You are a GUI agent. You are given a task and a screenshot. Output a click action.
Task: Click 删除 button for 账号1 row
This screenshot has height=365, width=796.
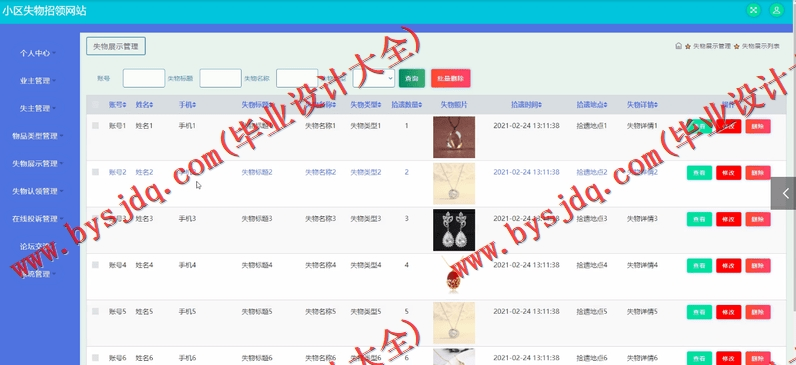click(x=758, y=126)
